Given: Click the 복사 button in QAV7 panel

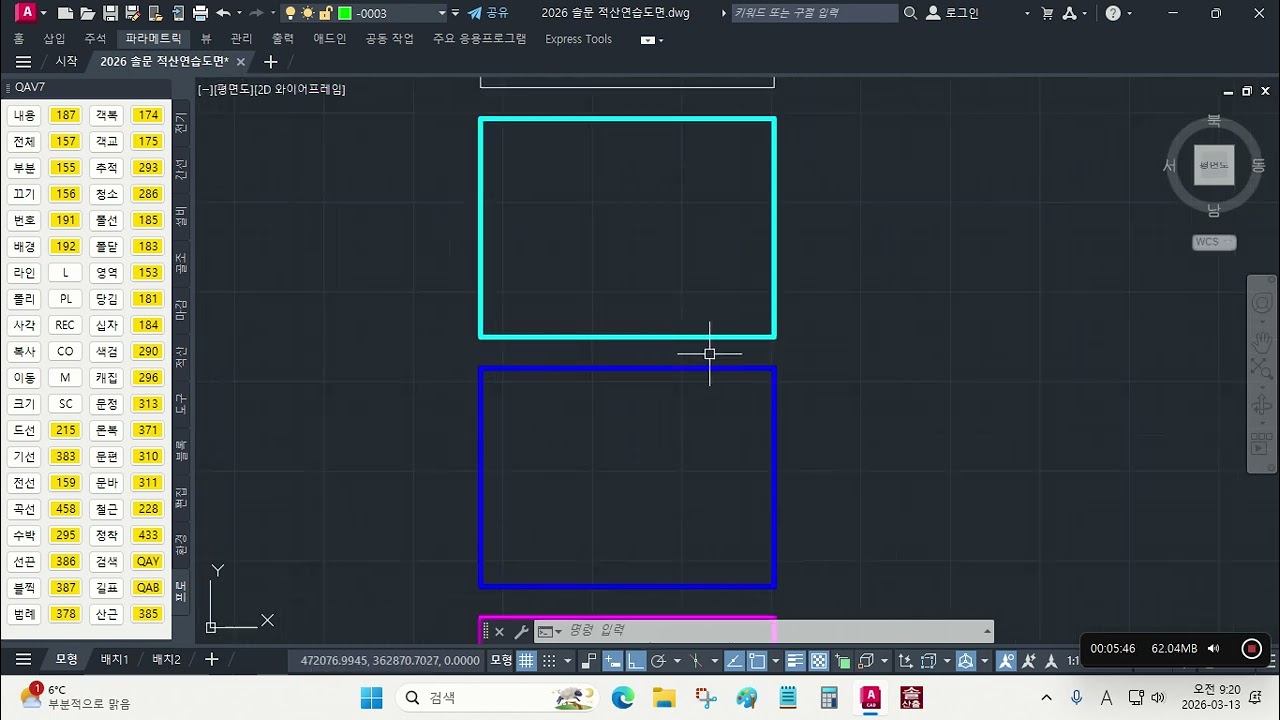Looking at the screenshot, I should click(x=25, y=351).
